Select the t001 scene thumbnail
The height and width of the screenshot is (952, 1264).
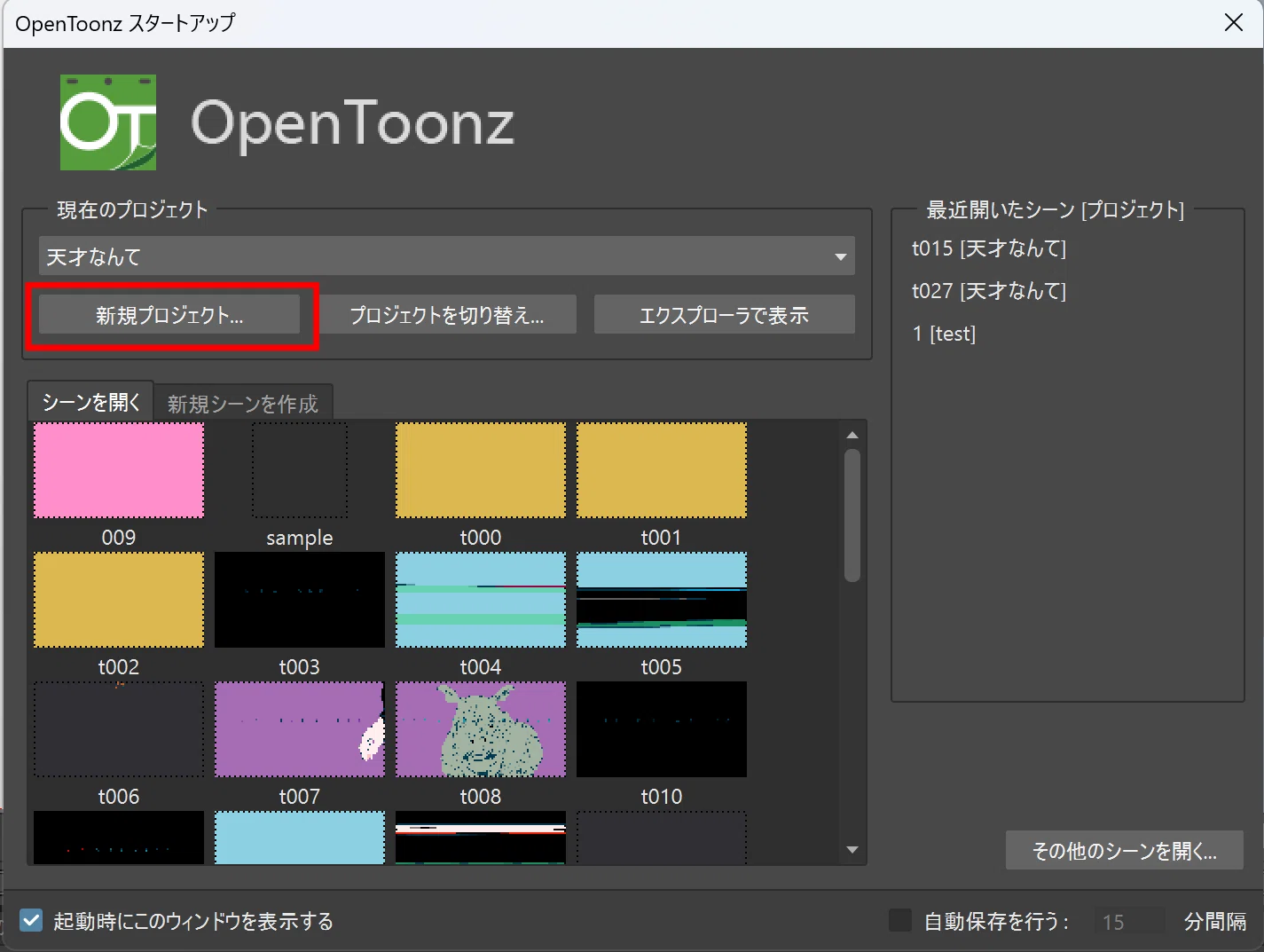point(662,470)
